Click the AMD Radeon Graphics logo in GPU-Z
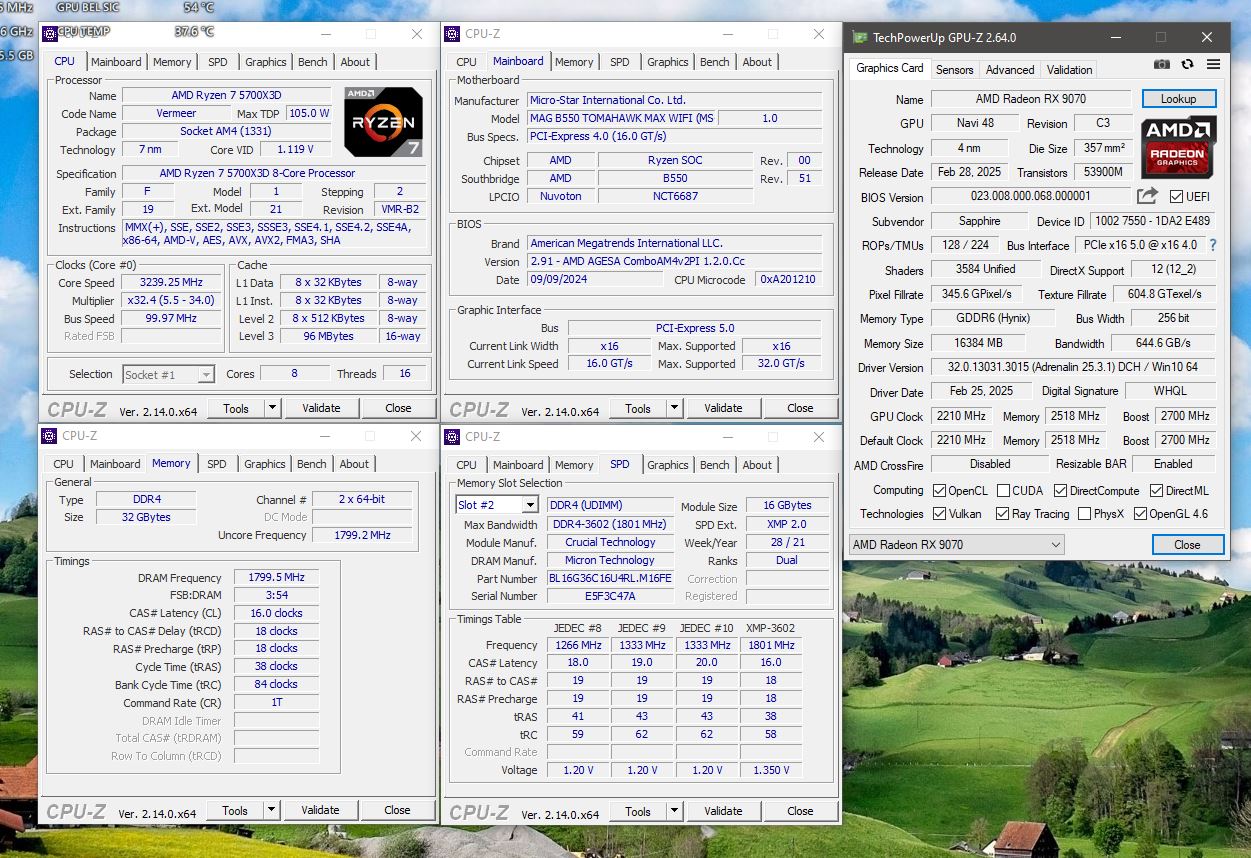Screen dimensions: 1251x858 (1179, 147)
